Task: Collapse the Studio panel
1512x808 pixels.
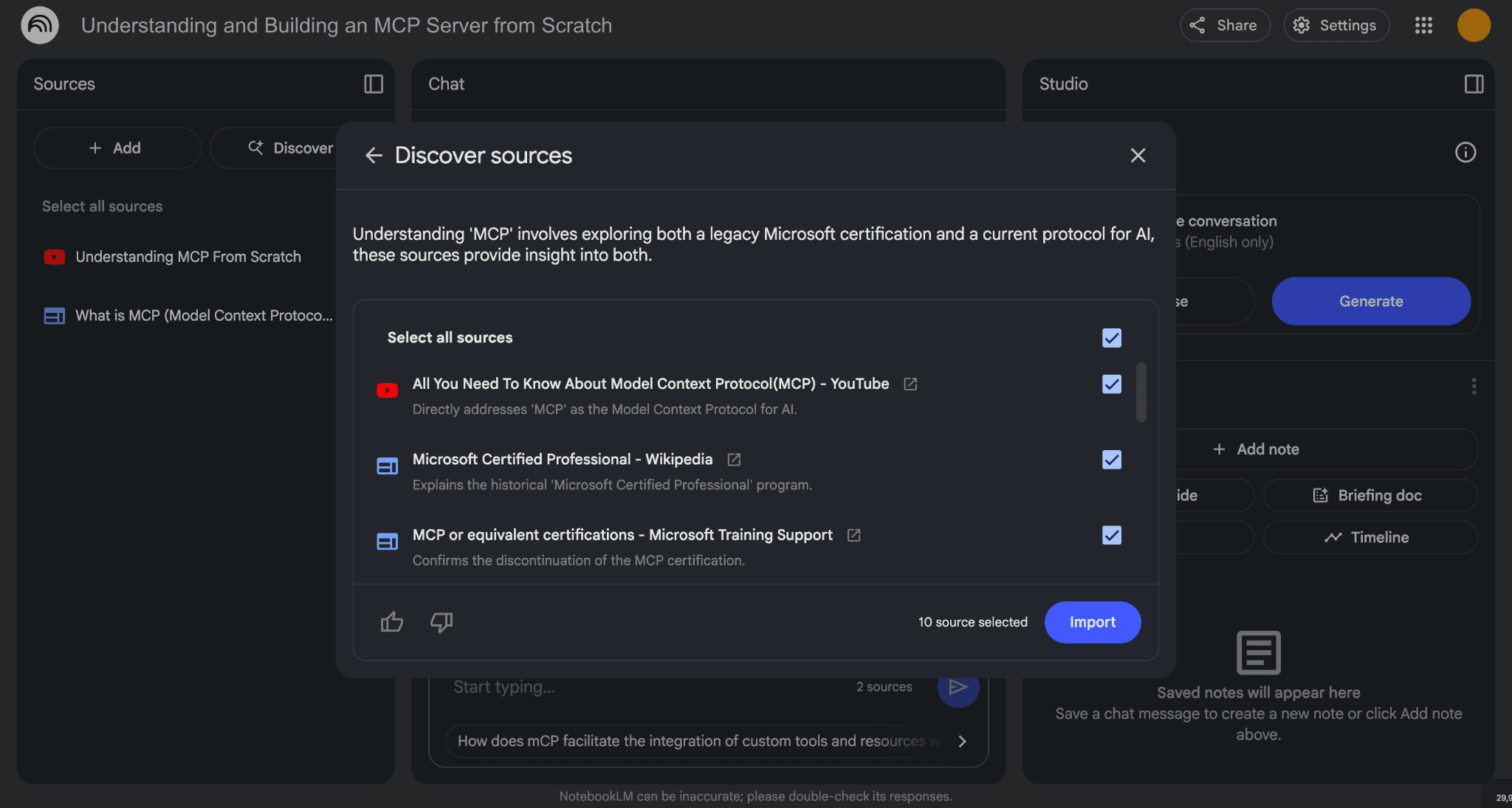Action: (1473, 84)
